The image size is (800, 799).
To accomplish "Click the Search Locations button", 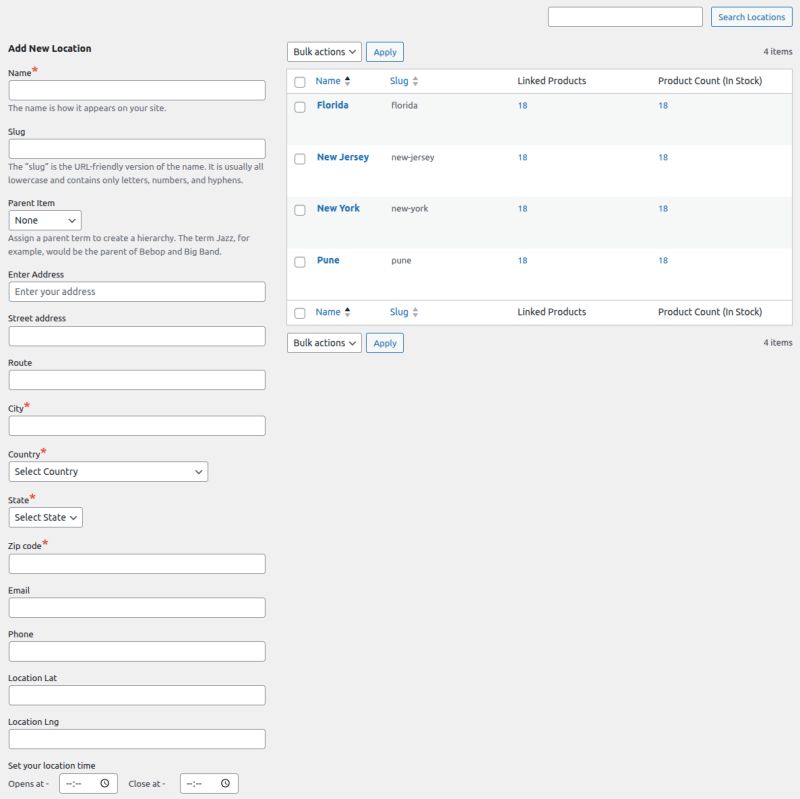I will 751,17.
